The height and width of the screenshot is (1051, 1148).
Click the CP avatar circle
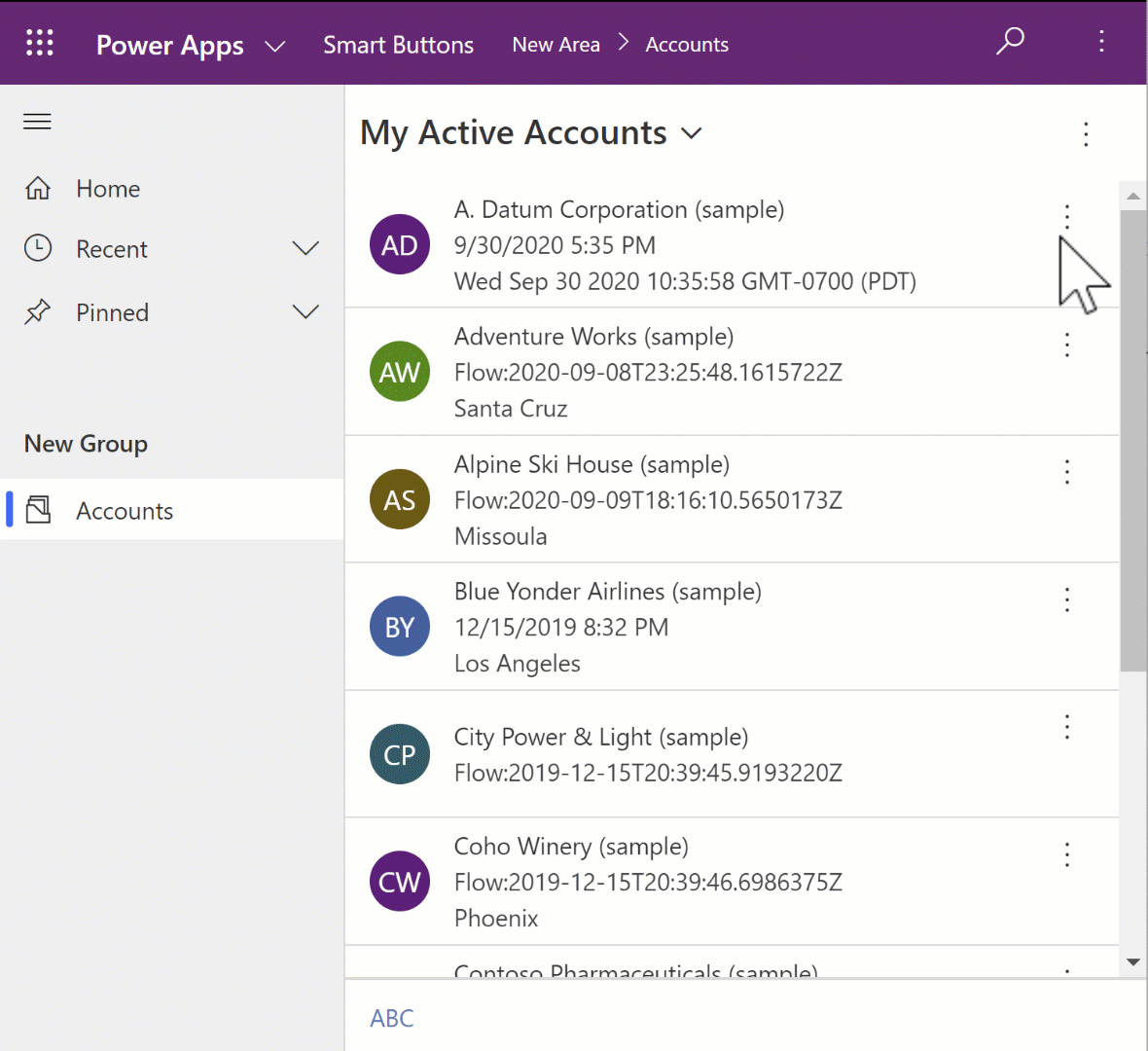(400, 754)
